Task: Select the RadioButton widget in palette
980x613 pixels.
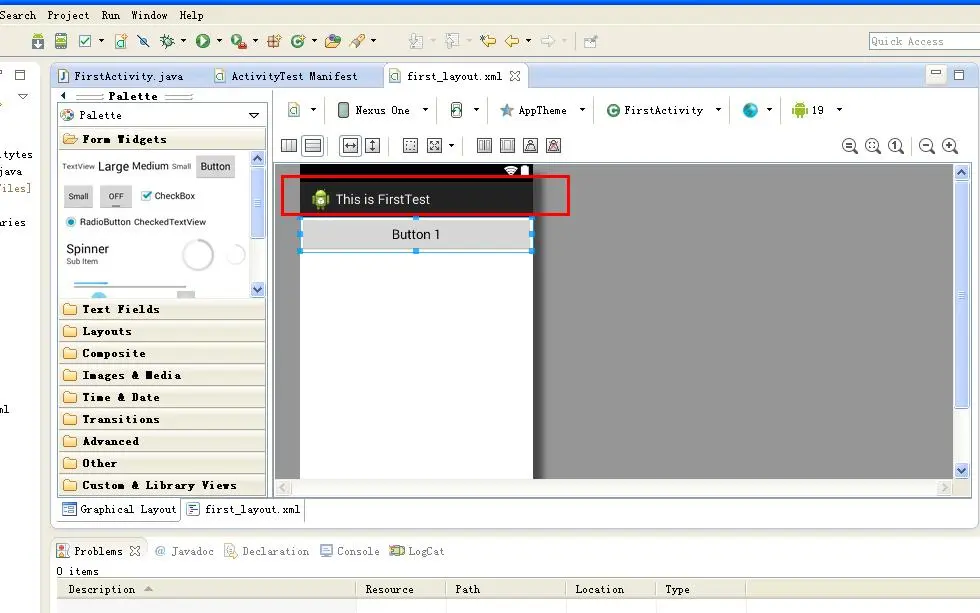Action: click(x=99, y=222)
